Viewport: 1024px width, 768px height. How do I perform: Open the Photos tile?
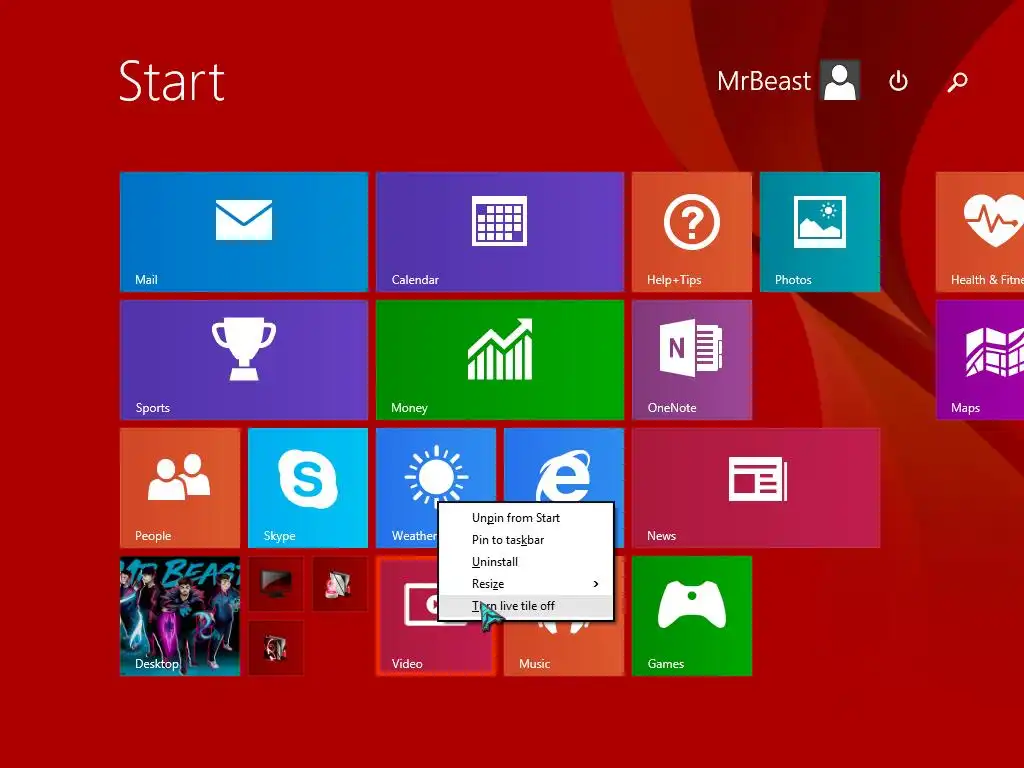[x=820, y=231]
